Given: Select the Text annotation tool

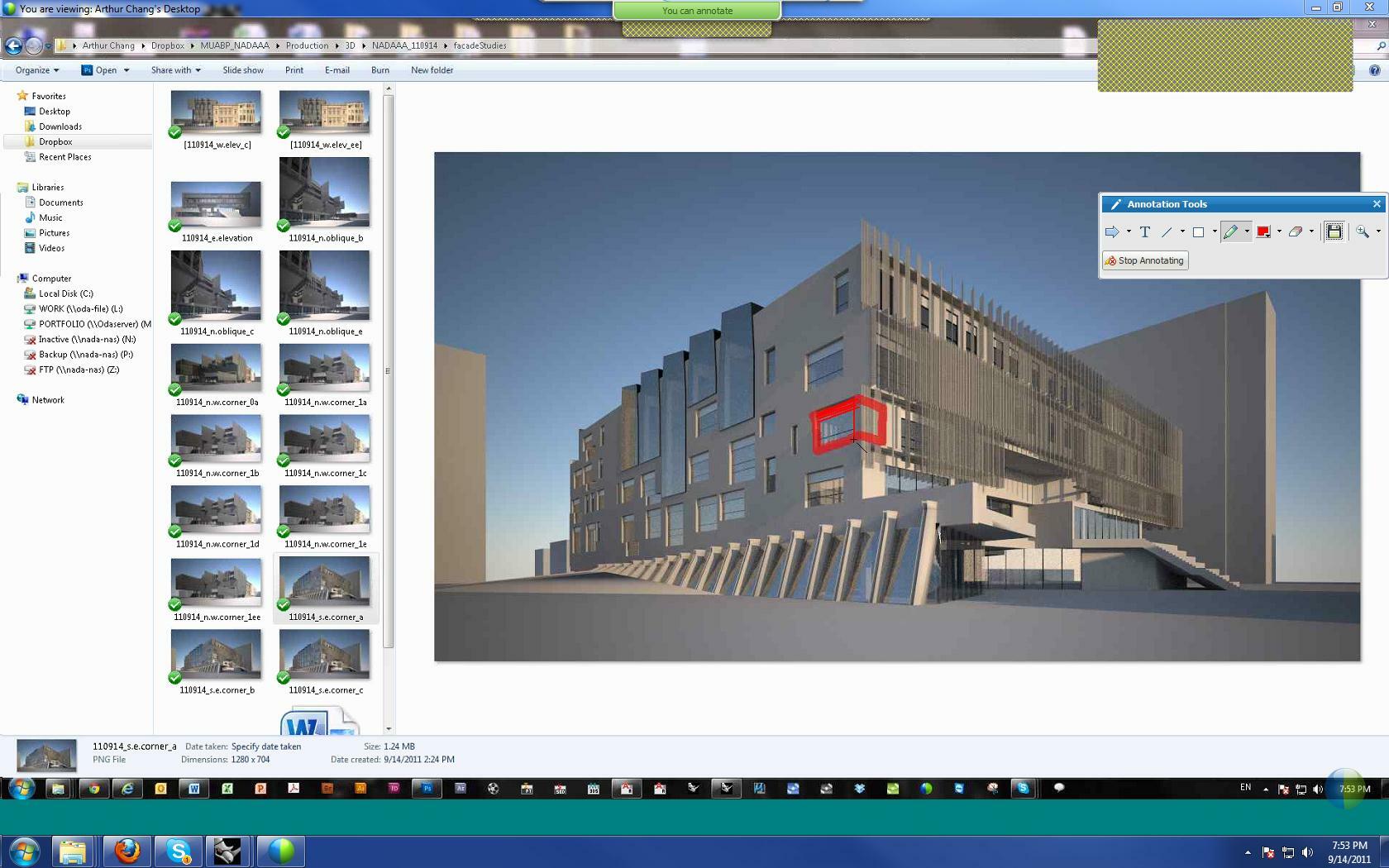Looking at the screenshot, I should [x=1145, y=232].
